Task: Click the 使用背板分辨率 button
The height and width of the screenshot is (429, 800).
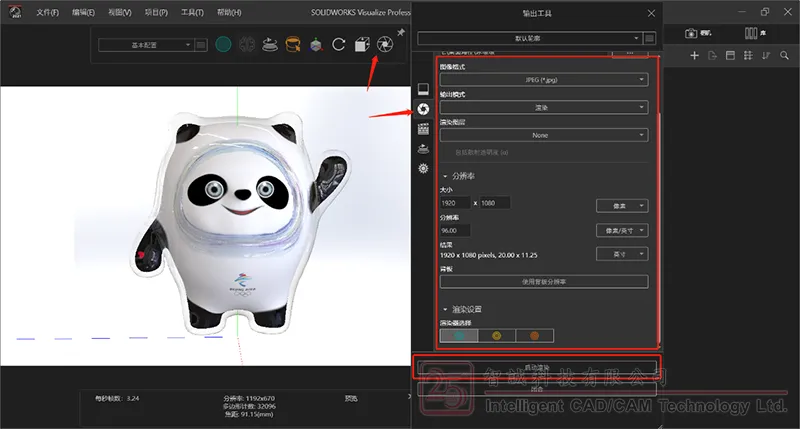Action: tap(544, 282)
